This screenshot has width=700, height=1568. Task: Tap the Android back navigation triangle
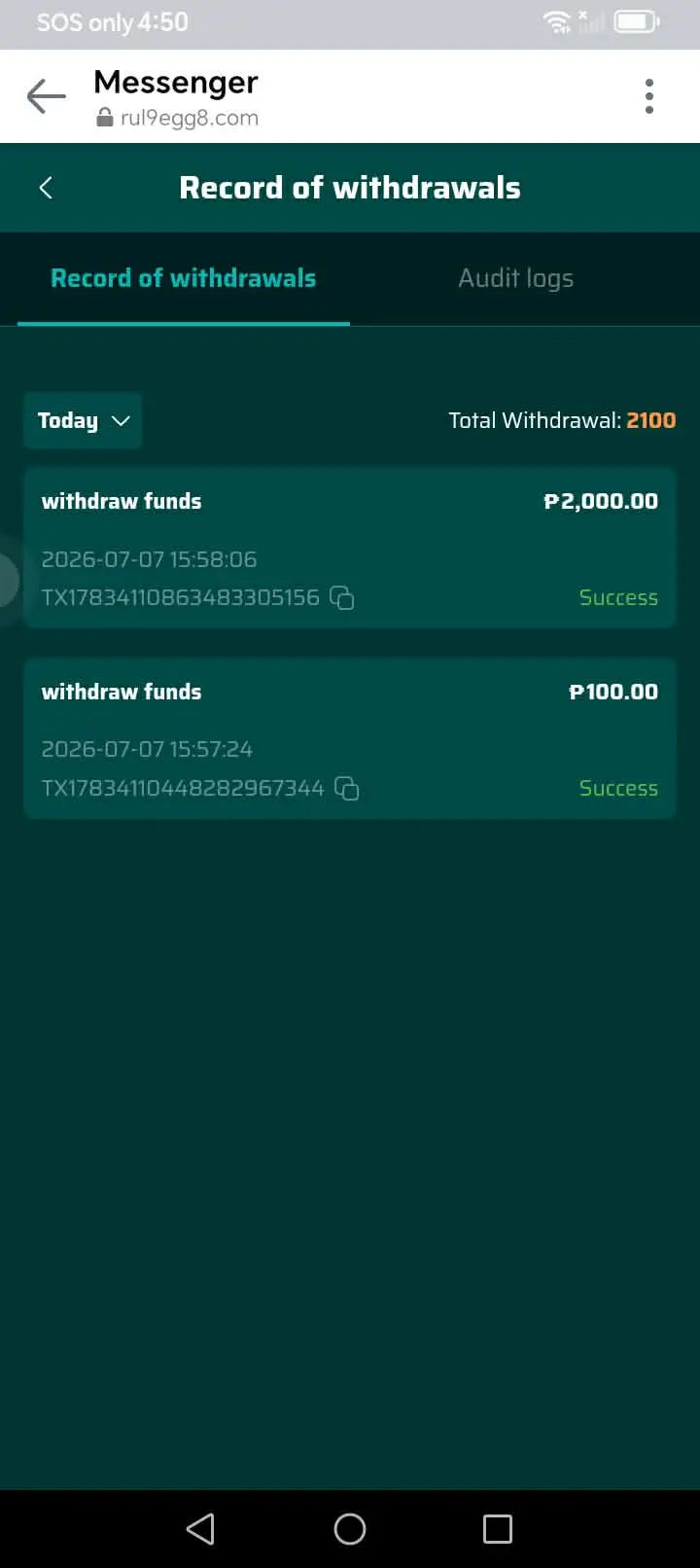point(200,1528)
